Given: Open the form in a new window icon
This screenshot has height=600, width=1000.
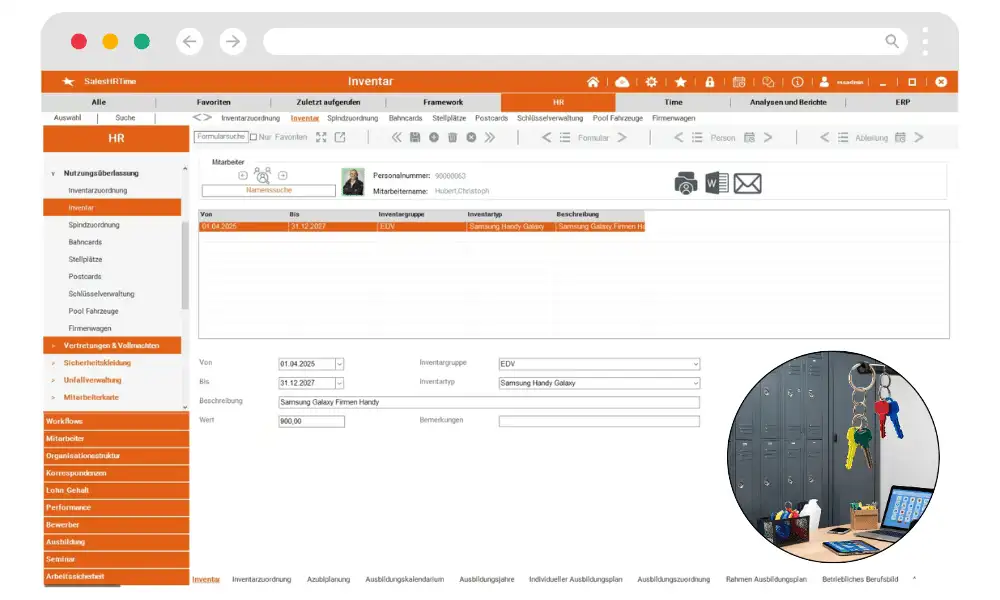Looking at the screenshot, I should point(340,137).
